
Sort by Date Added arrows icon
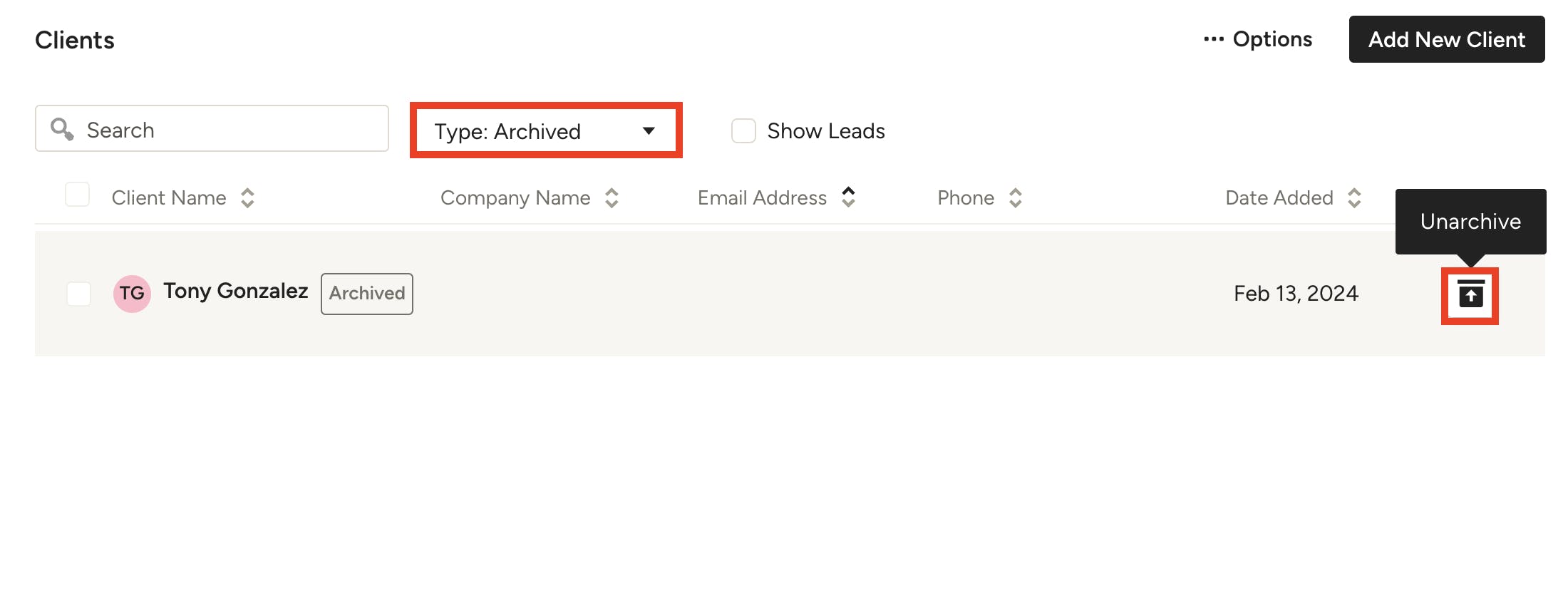[1354, 198]
